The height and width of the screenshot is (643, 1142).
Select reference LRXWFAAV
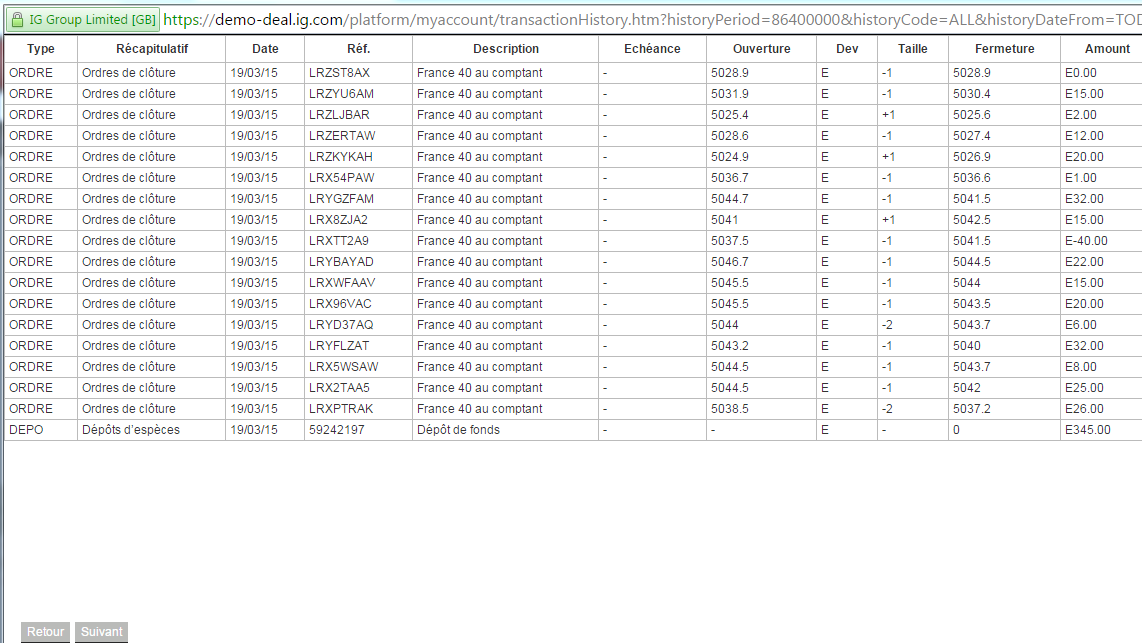[342, 283]
